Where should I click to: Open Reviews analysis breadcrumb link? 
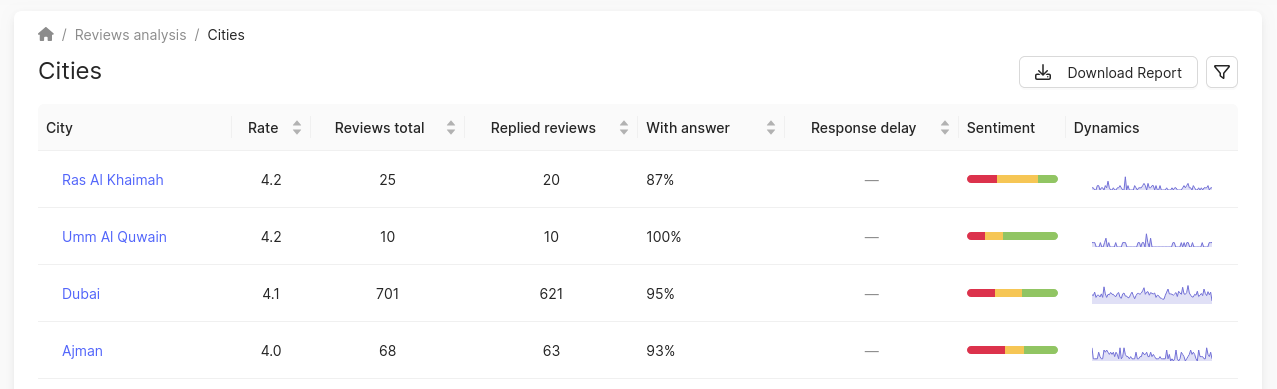tap(131, 35)
